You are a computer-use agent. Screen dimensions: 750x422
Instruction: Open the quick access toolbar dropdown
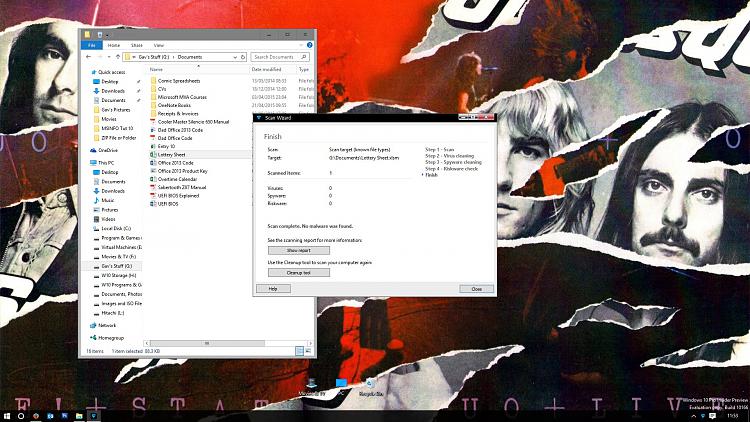108,35
